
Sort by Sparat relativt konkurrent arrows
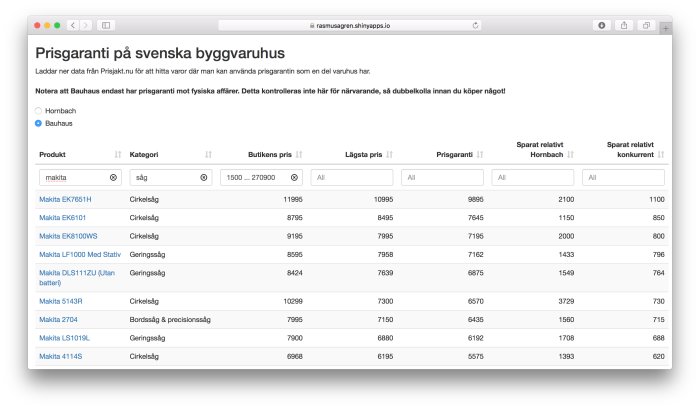pyautogui.click(x=661, y=154)
